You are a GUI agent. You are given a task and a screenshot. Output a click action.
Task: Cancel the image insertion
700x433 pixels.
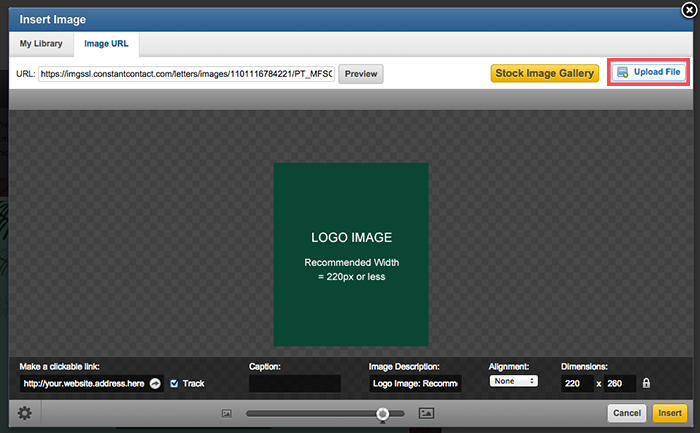pos(627,413)
